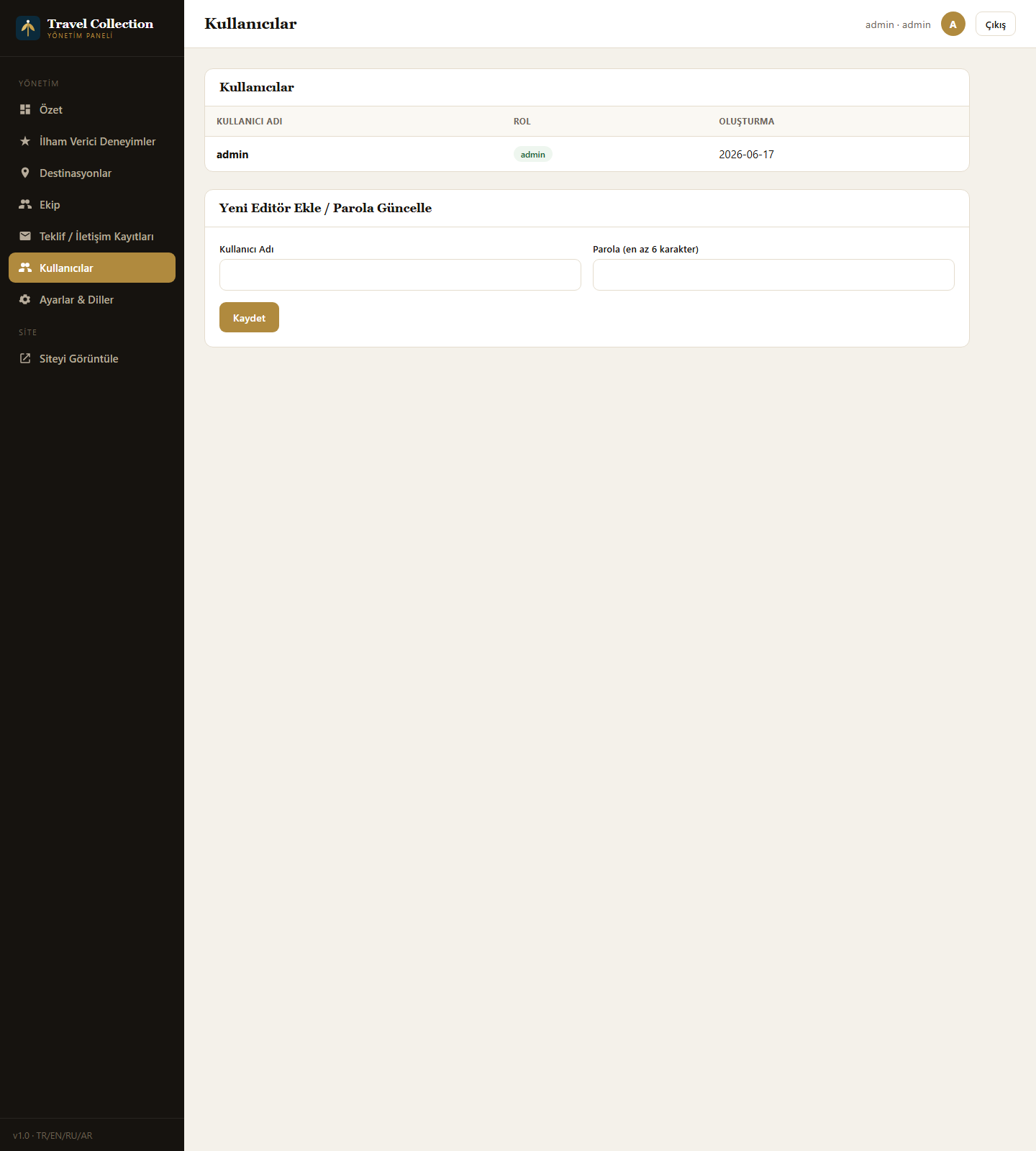This screenshot has height=1151, width=1036.
Task: Go to İlham Verici Deneyimler
Action: [x=92, y=141]
